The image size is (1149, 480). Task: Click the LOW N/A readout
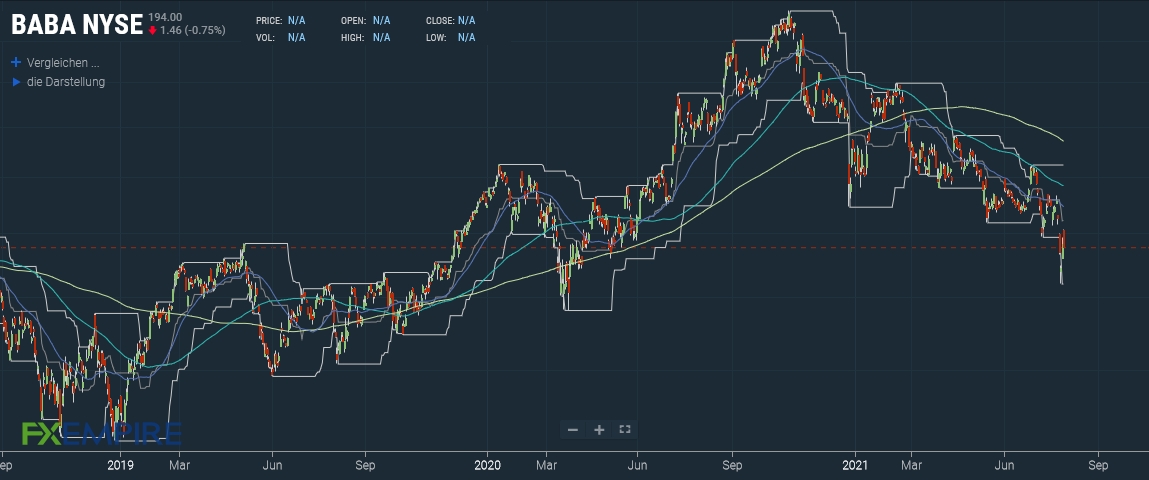(x=451, y=37)
